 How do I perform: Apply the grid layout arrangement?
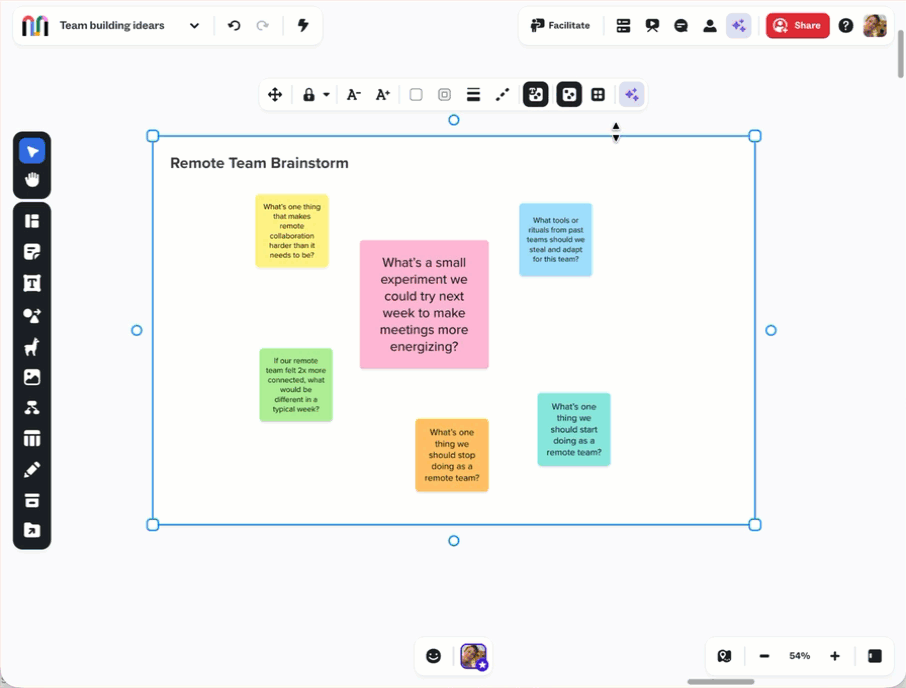pos(598,94)
